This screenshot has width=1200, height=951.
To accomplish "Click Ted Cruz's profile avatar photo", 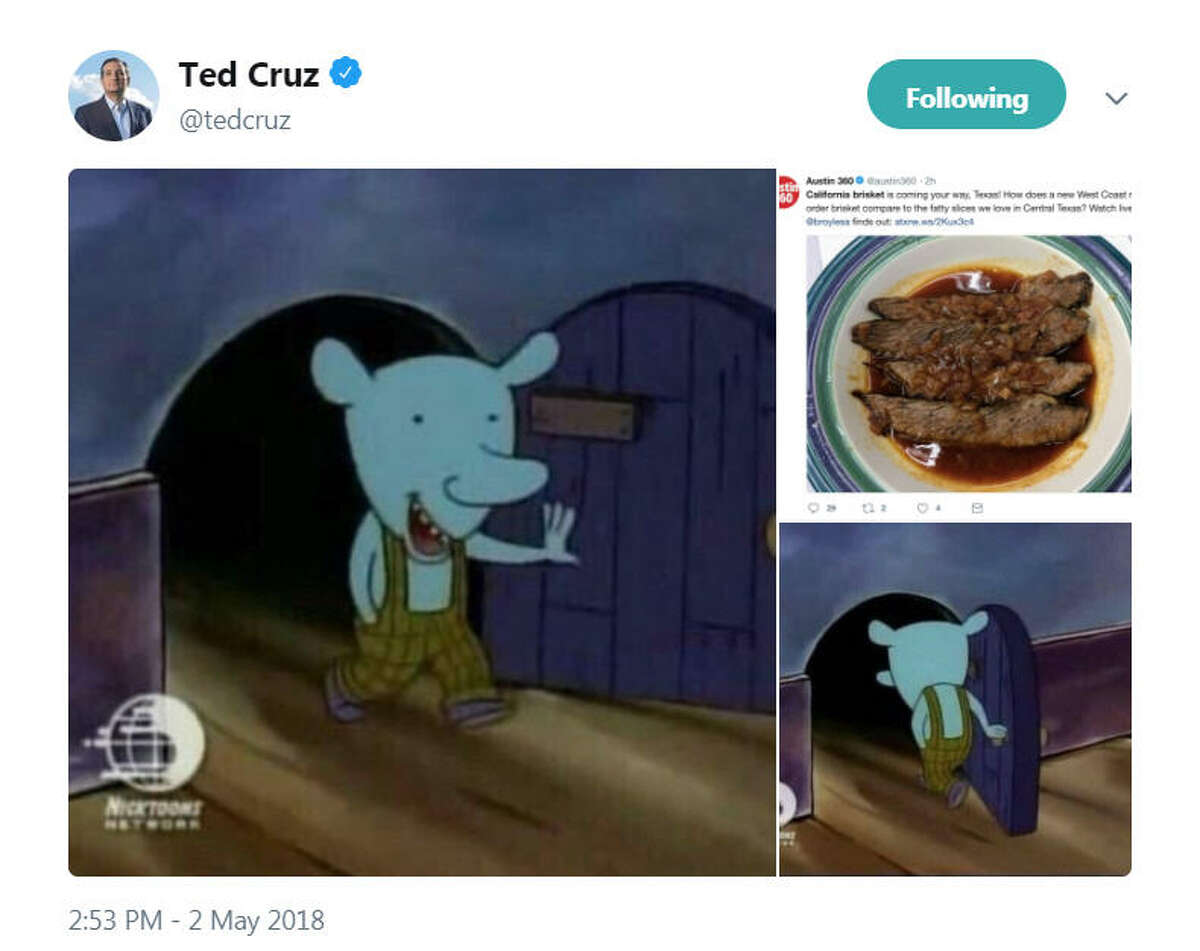I will [x=113, y=95].
